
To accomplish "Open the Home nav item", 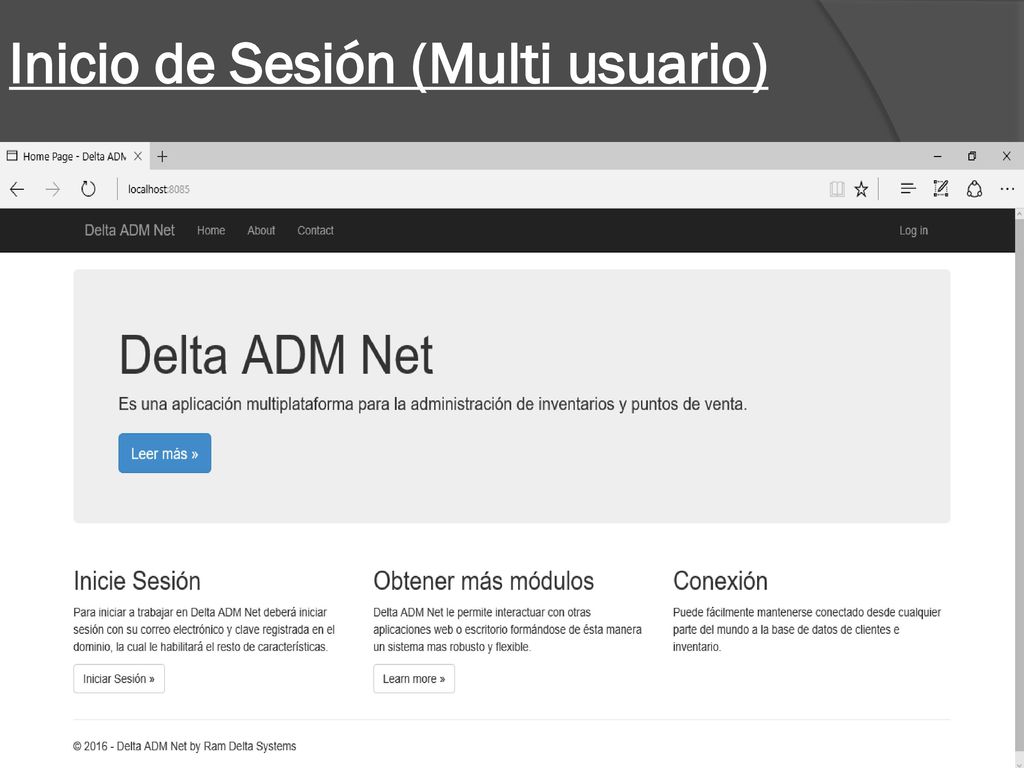I will 211,231.
